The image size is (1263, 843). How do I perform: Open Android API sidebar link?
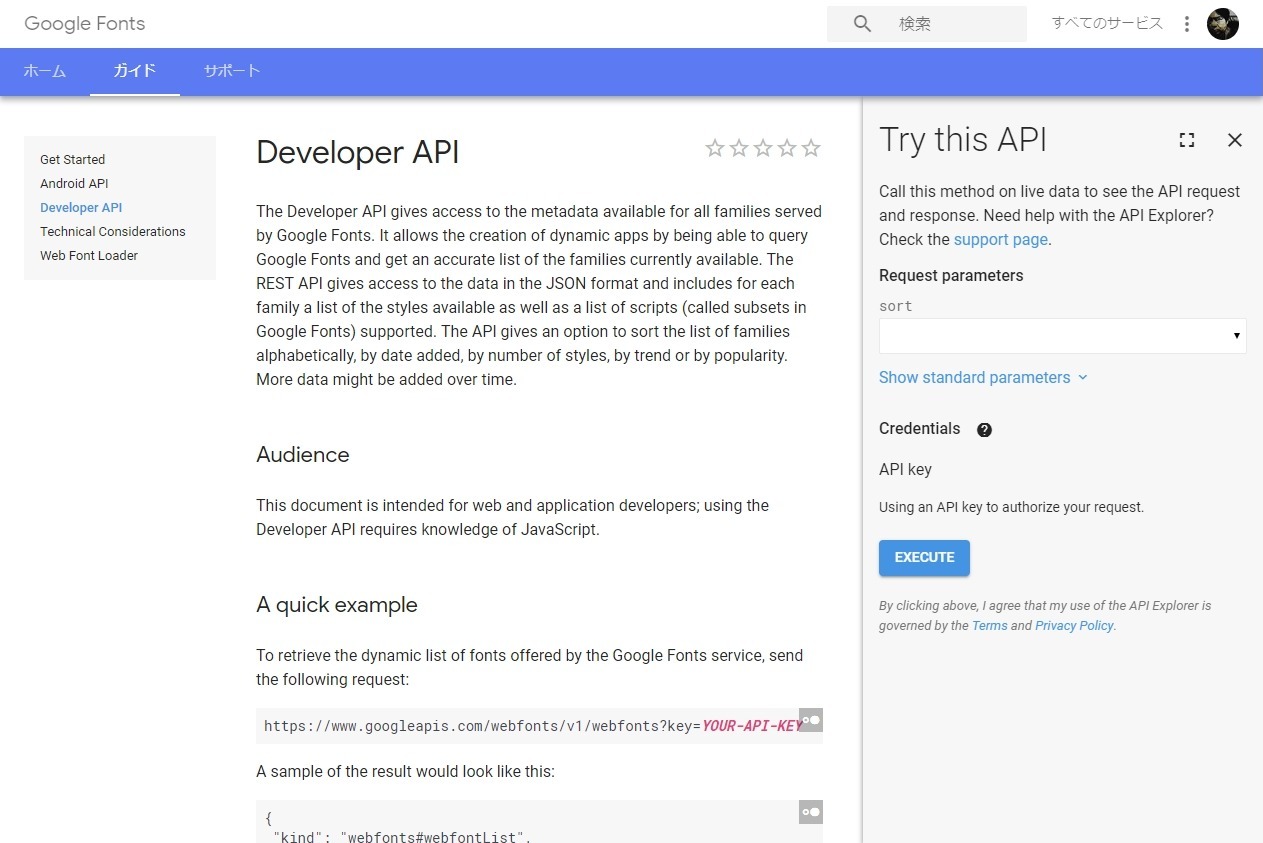pyautogui.click(x=74, y=183)
